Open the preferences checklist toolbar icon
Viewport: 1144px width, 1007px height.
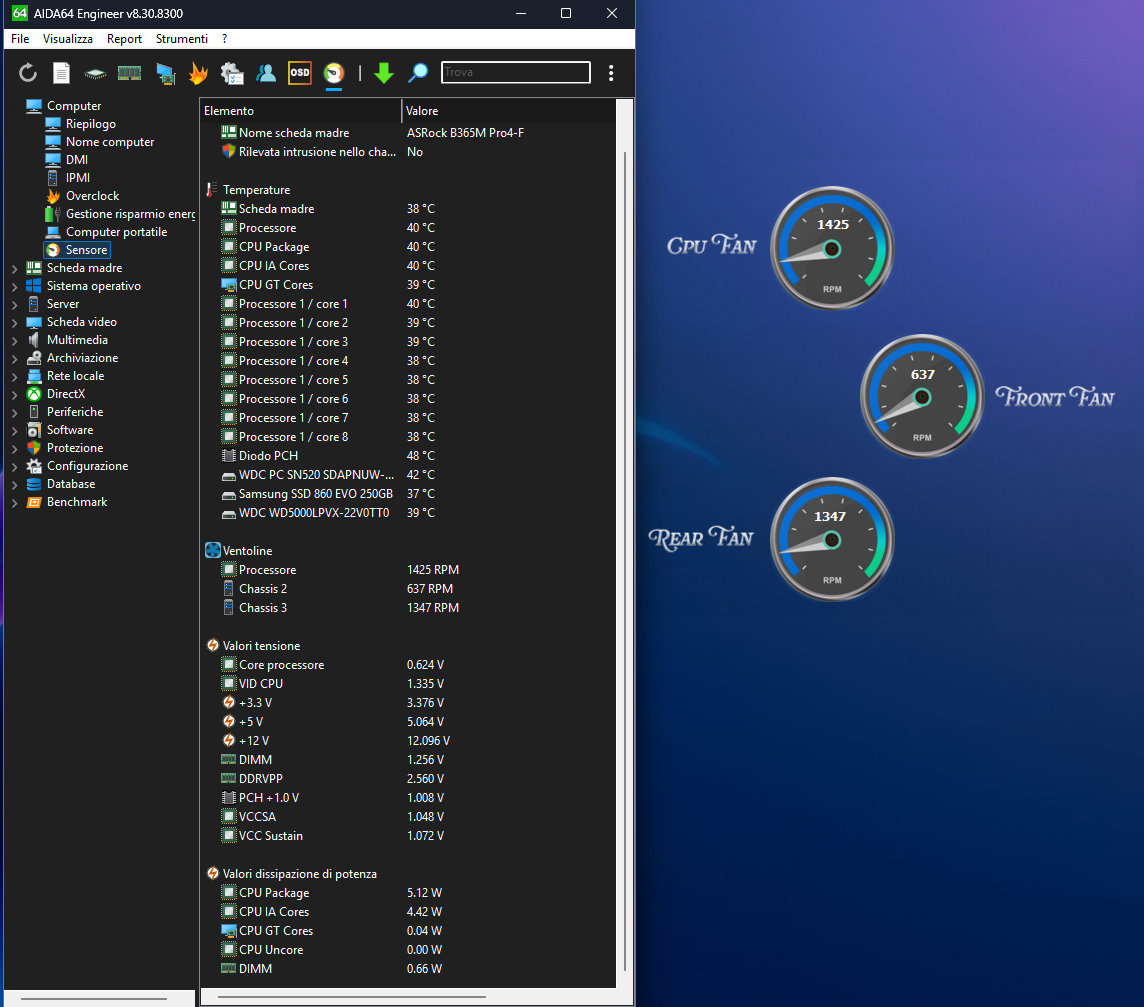point(232,73)
